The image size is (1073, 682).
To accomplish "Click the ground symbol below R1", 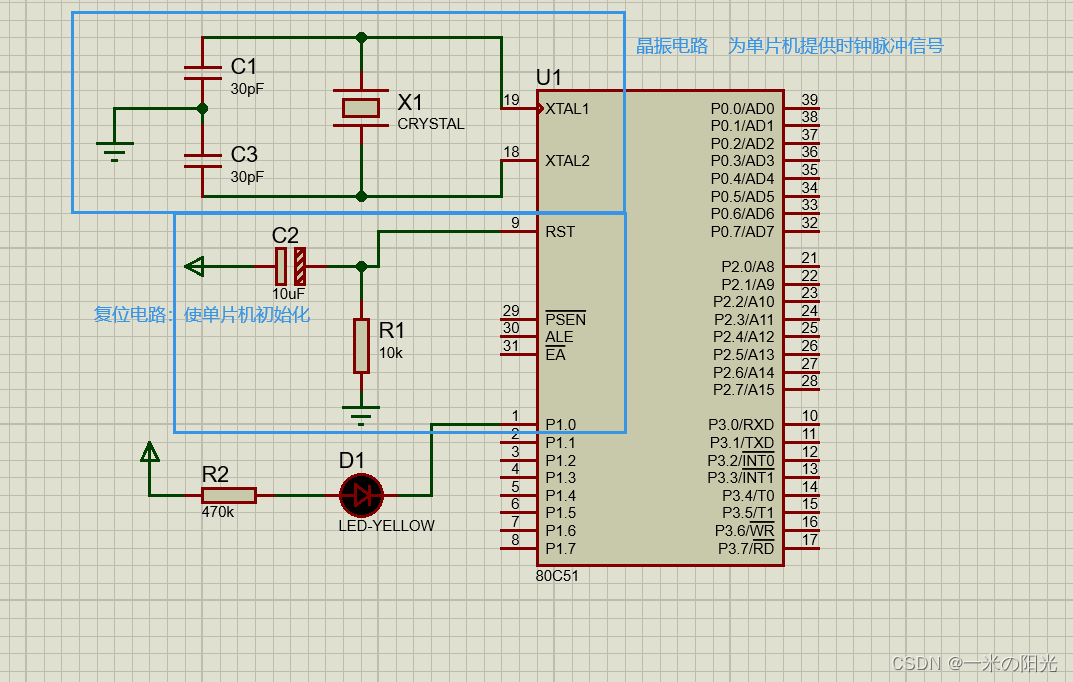I will pos(361,415).
